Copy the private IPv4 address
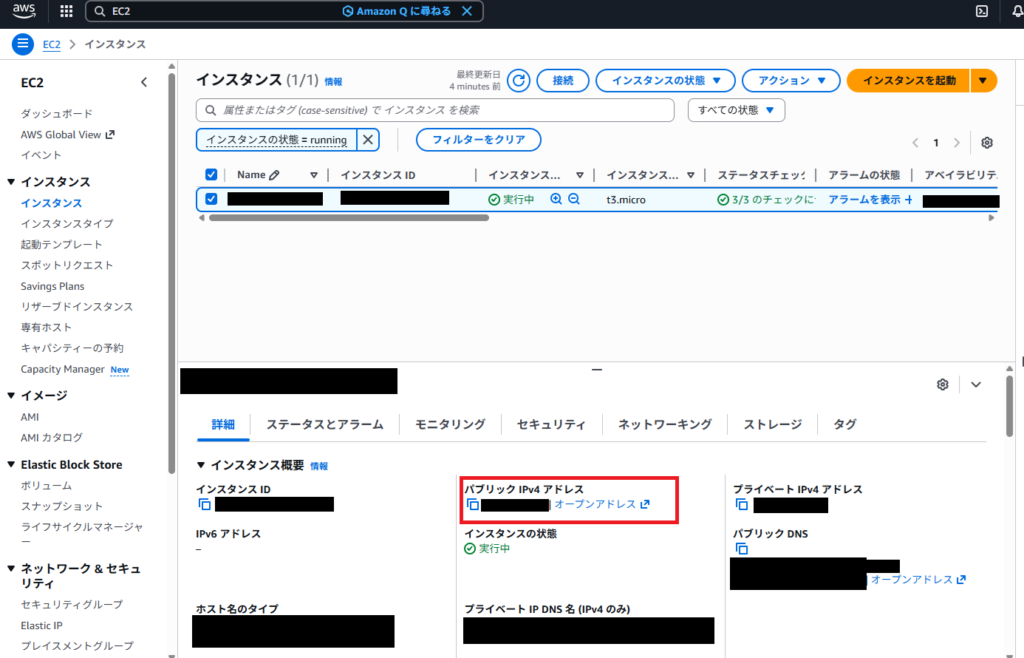The width and height of the screenshot is (1024, 658). point(741,505)
